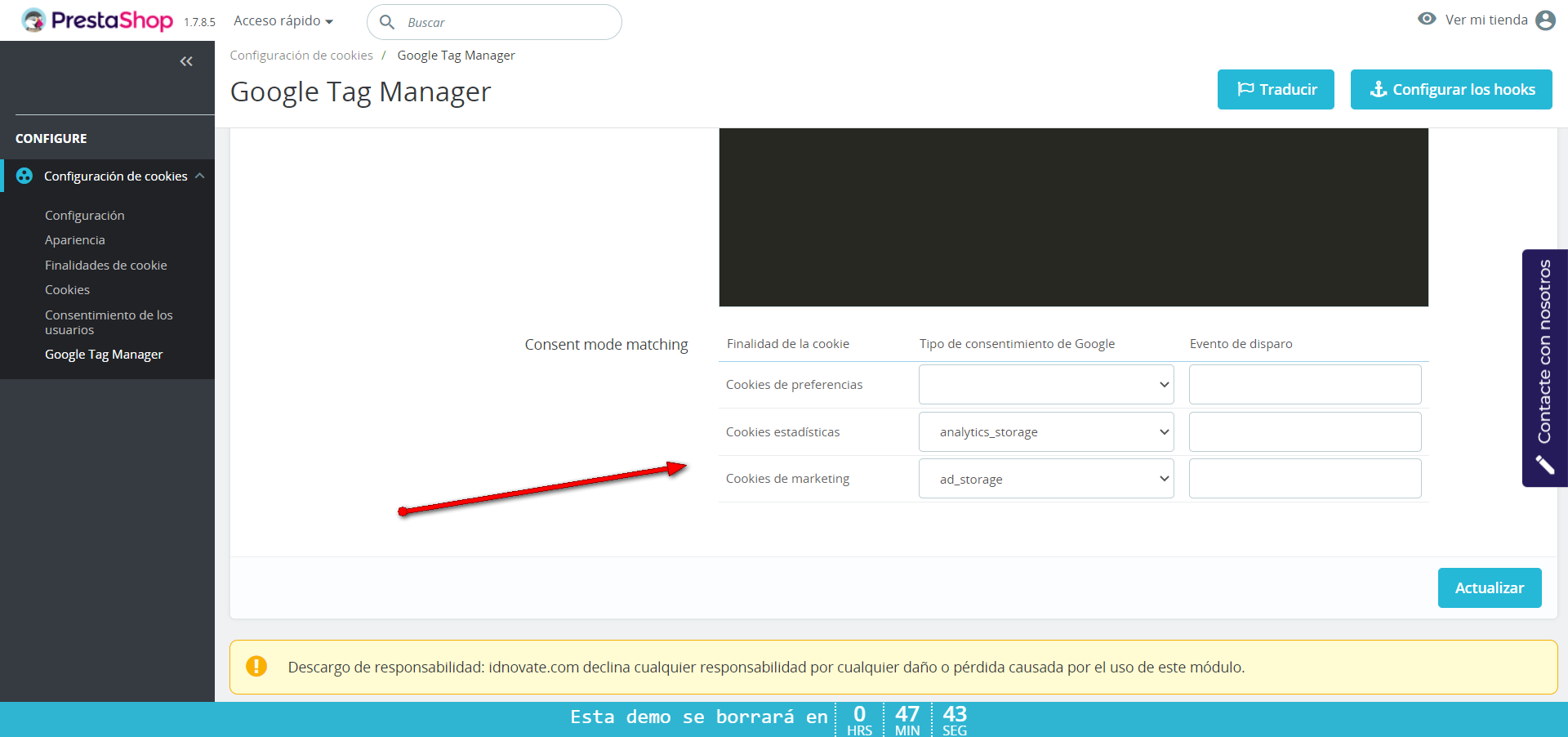Click the Evento de disparo column header

click(1241, 344)
